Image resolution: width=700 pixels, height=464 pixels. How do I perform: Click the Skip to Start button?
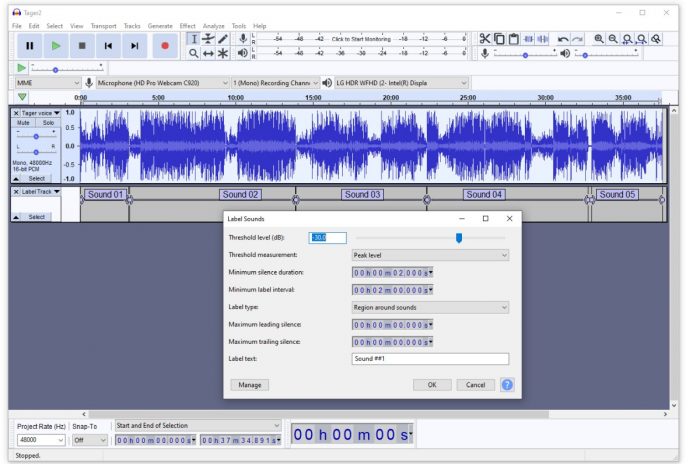(109, 45)
